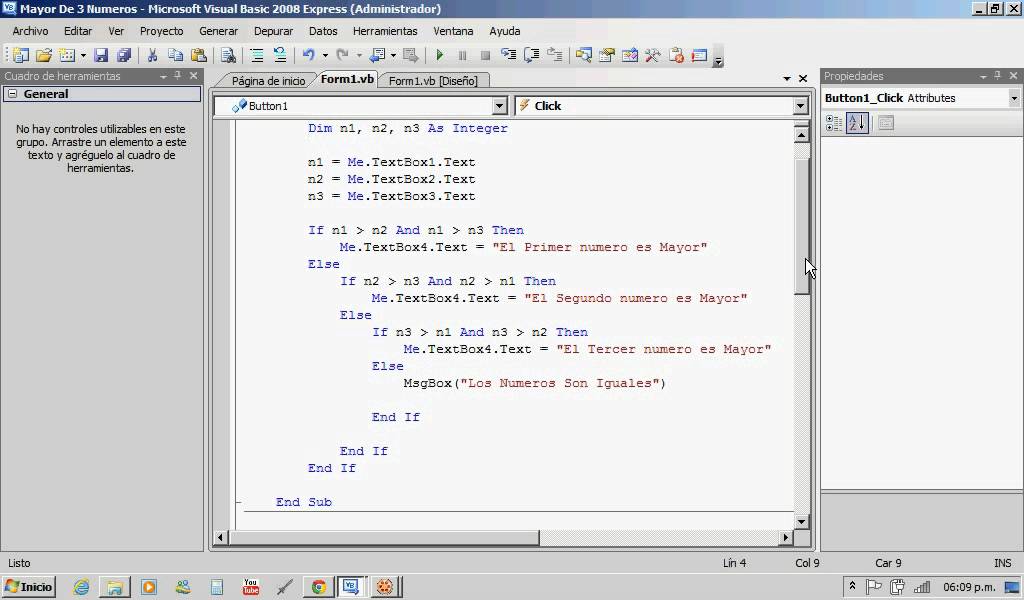The height and width of the screenshot is (600, 1024).
Task: Open the Archivo menu
Action: point(30,31)
